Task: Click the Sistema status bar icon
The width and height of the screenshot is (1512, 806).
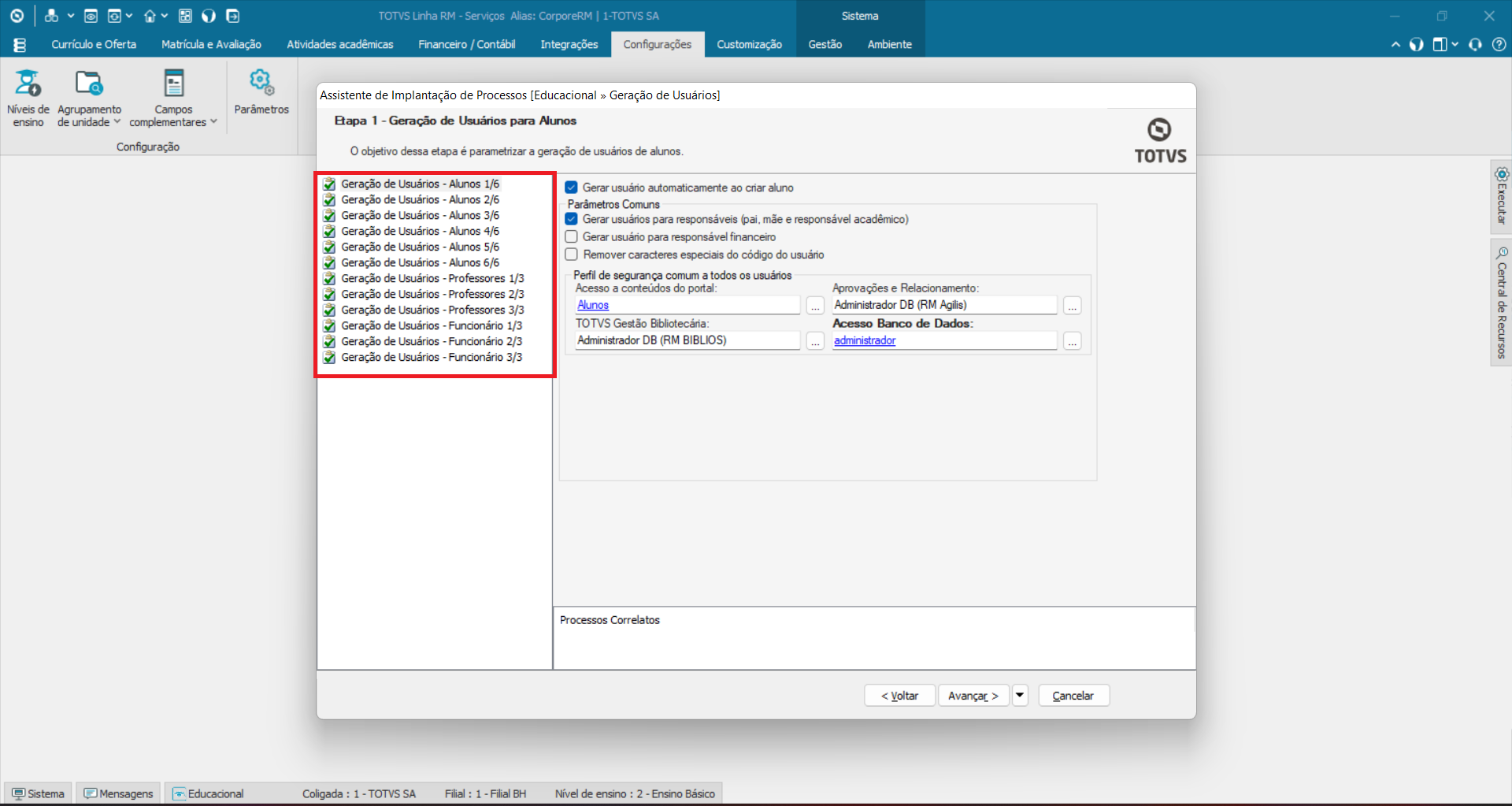Action: tap(18, 793)
